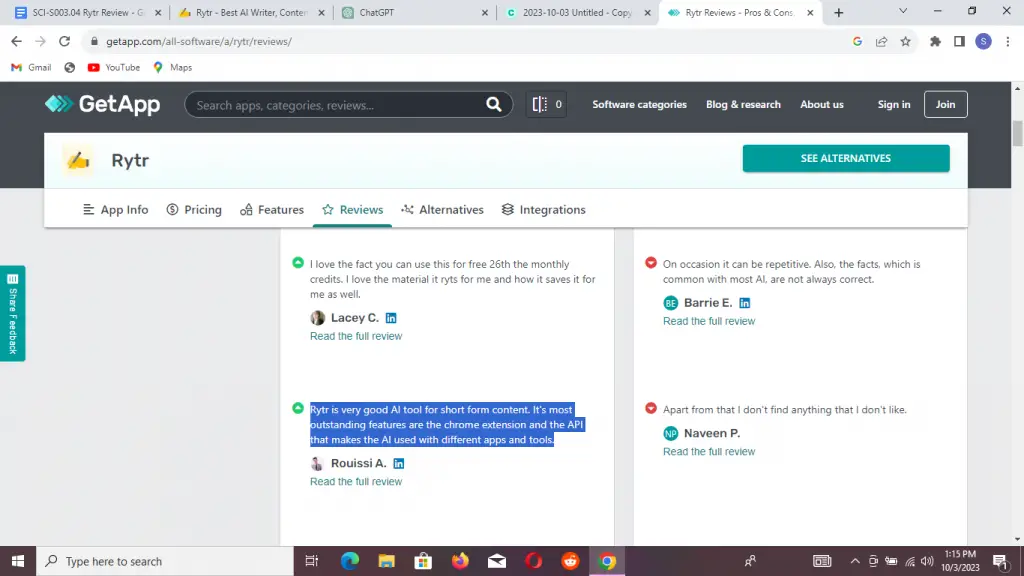Viewport: 1024px width, 576px height.
Task: Click the address bar URL
Action: click(199, 41)
